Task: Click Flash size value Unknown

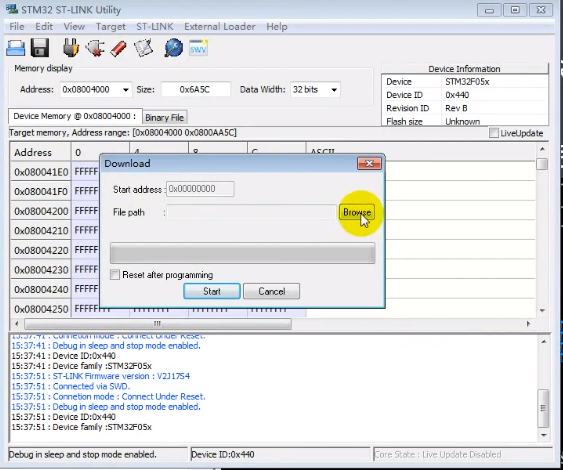Action: 462,121
